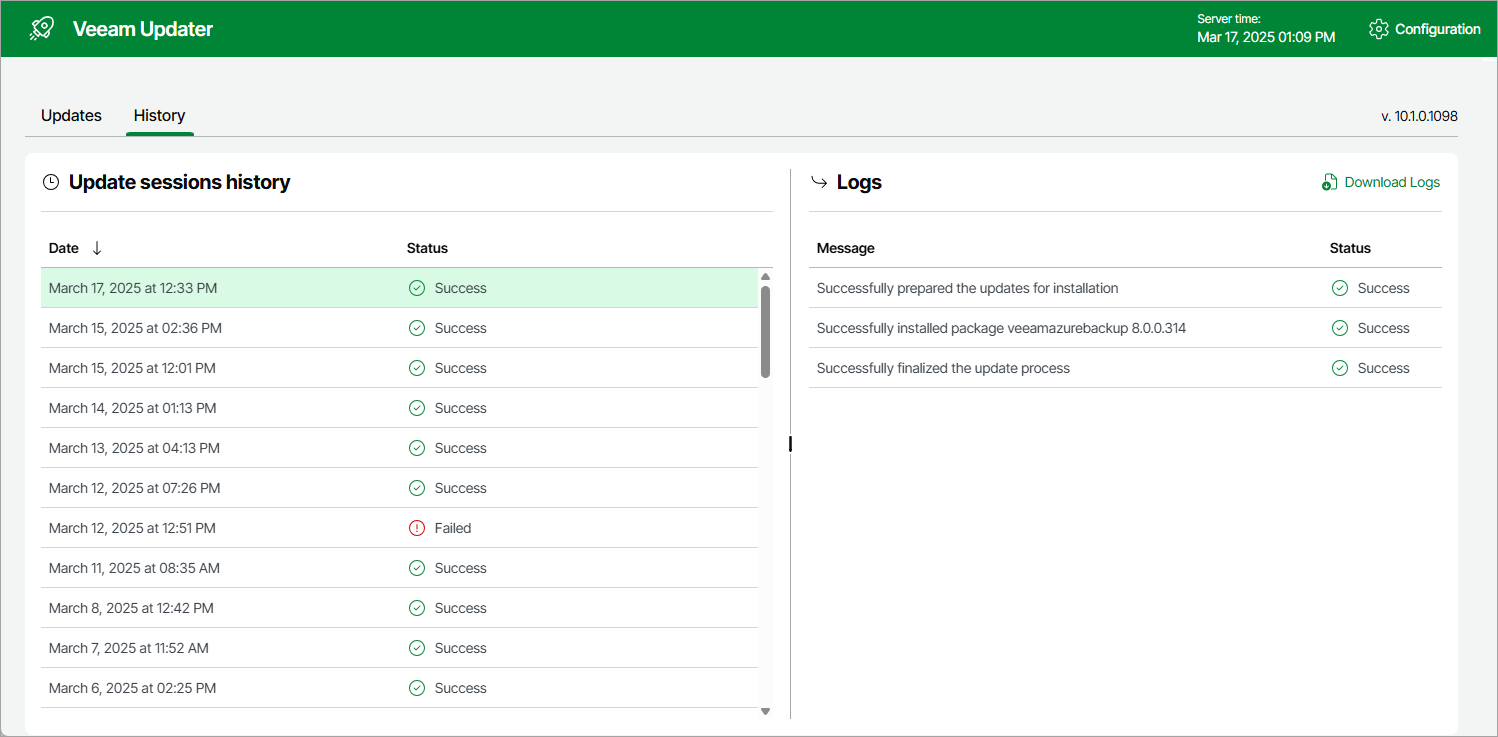Image resolution: width=1498 pixels, height=737 pixels.
Task: Click the arrow icon beside Logs heading
Action: tap(819, 182)
